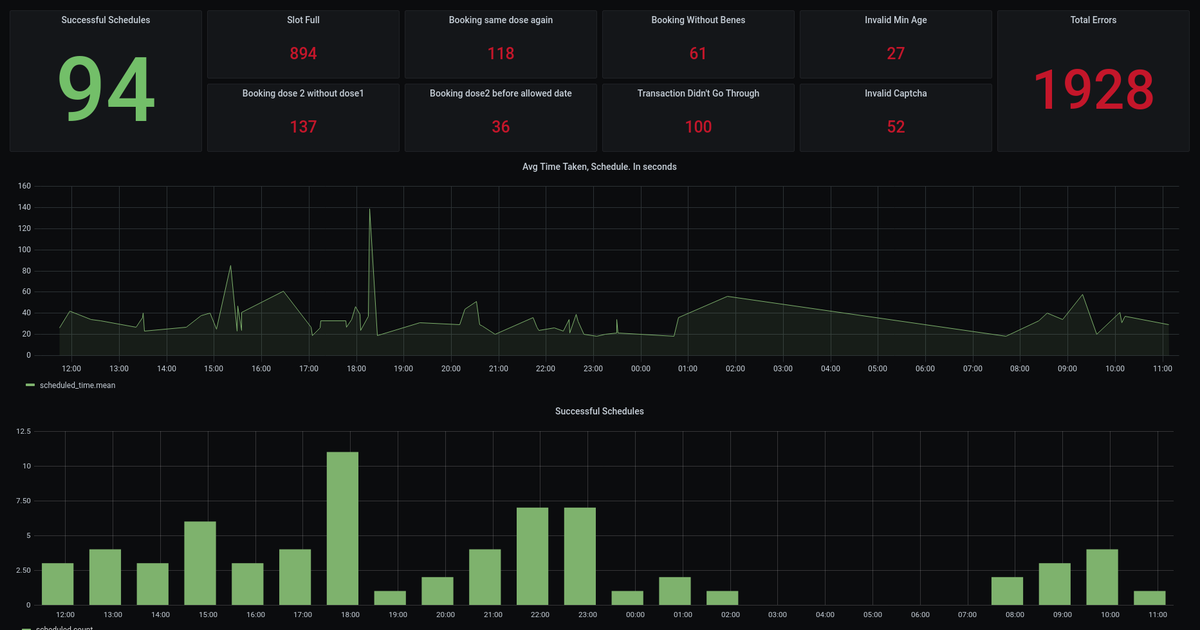Click the large 94 successful schedules value
The width and height of the screenshot is (1200, 630).
[x=106, y=92]
